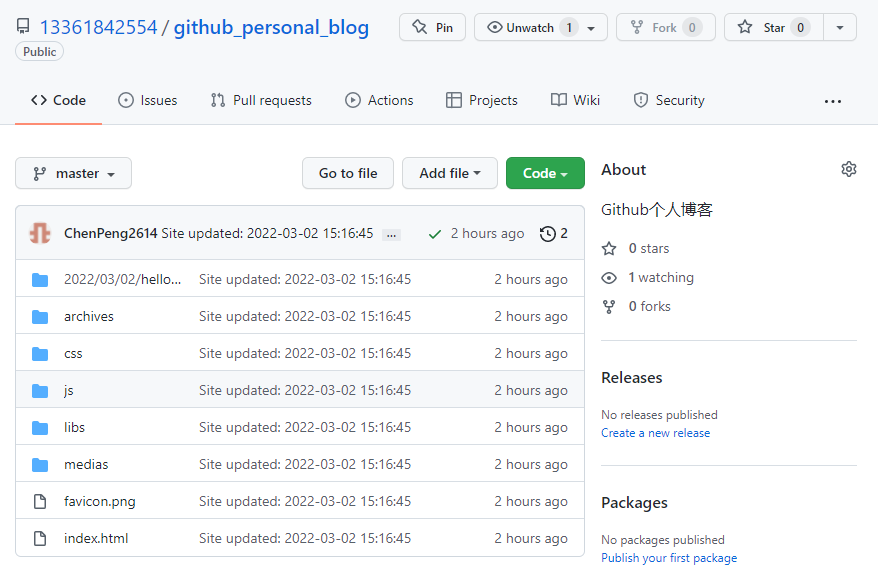The height and width of the screenshot is (570, 878).
Task: Star the repository
Action: pyautogui.click(x=774, y=27)
